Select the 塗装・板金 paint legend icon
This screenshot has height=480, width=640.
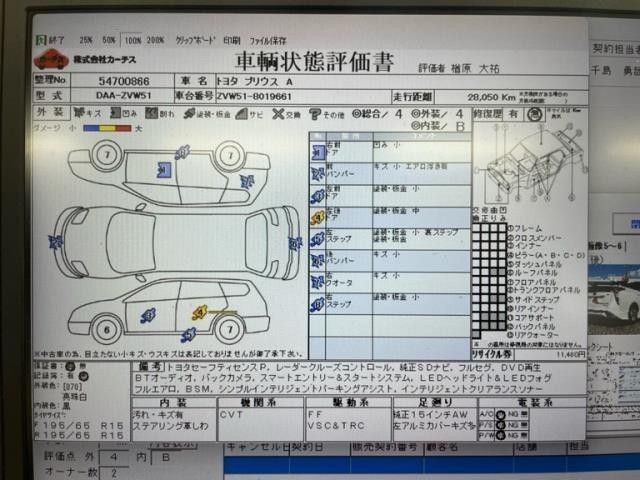(x=189, y=113)
